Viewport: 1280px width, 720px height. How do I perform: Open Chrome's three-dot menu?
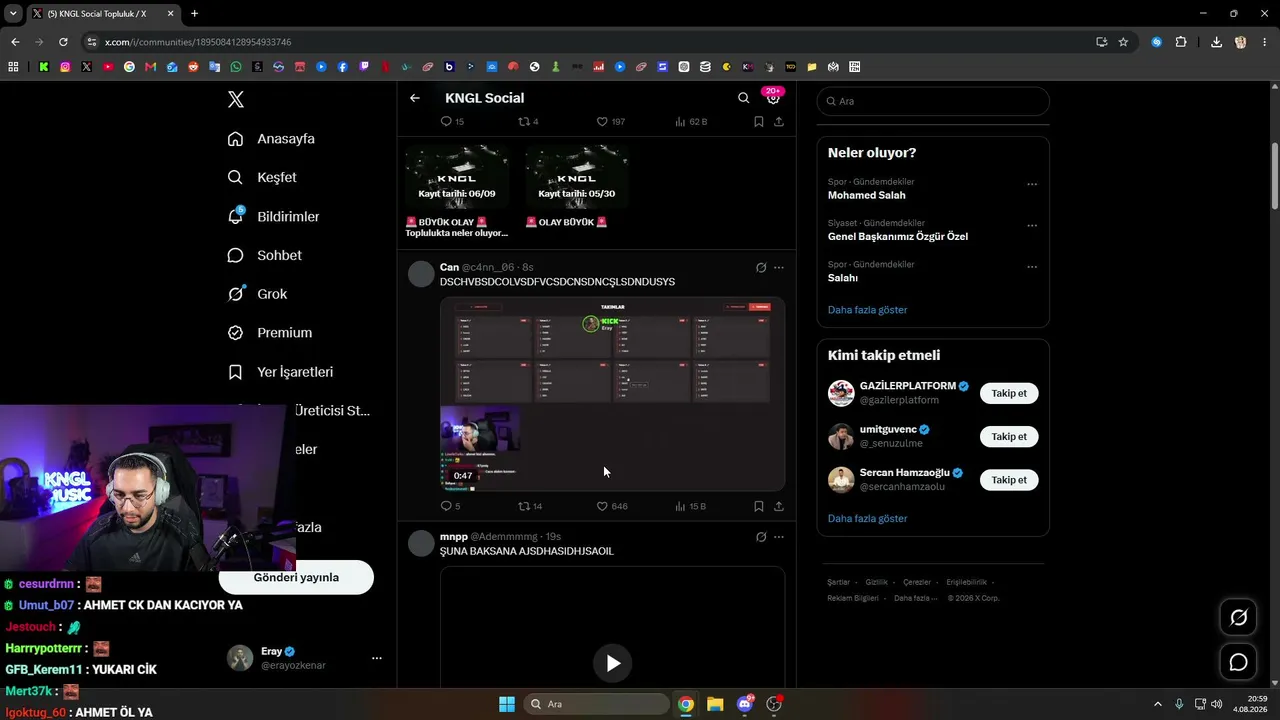(1264, 42)
